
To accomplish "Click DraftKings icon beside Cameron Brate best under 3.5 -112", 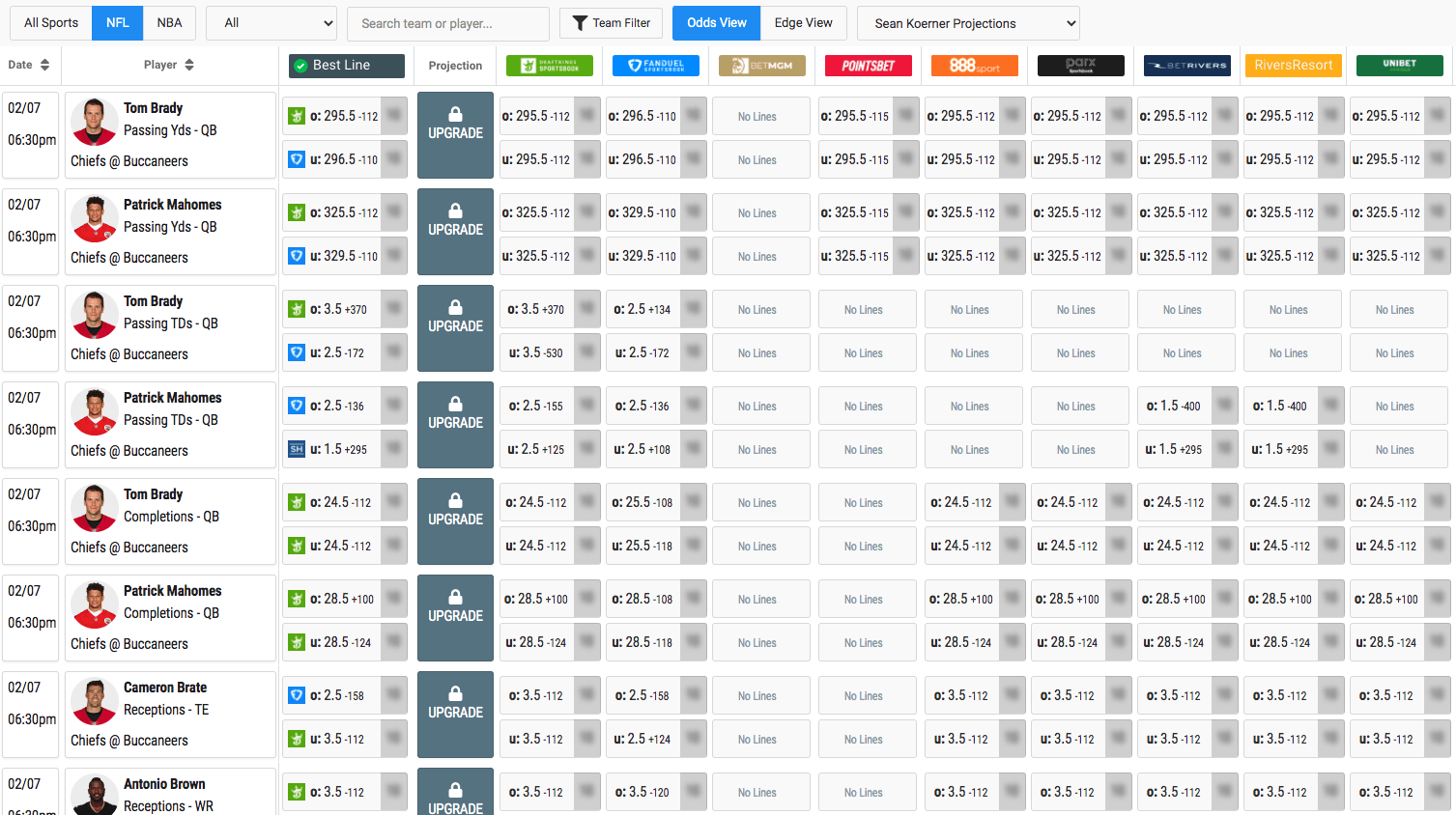I will pyautogui.click(x=298, y=739).
